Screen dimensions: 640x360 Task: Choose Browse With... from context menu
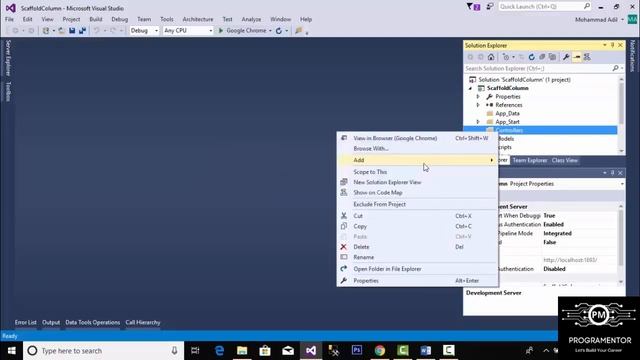coord(417,149)
